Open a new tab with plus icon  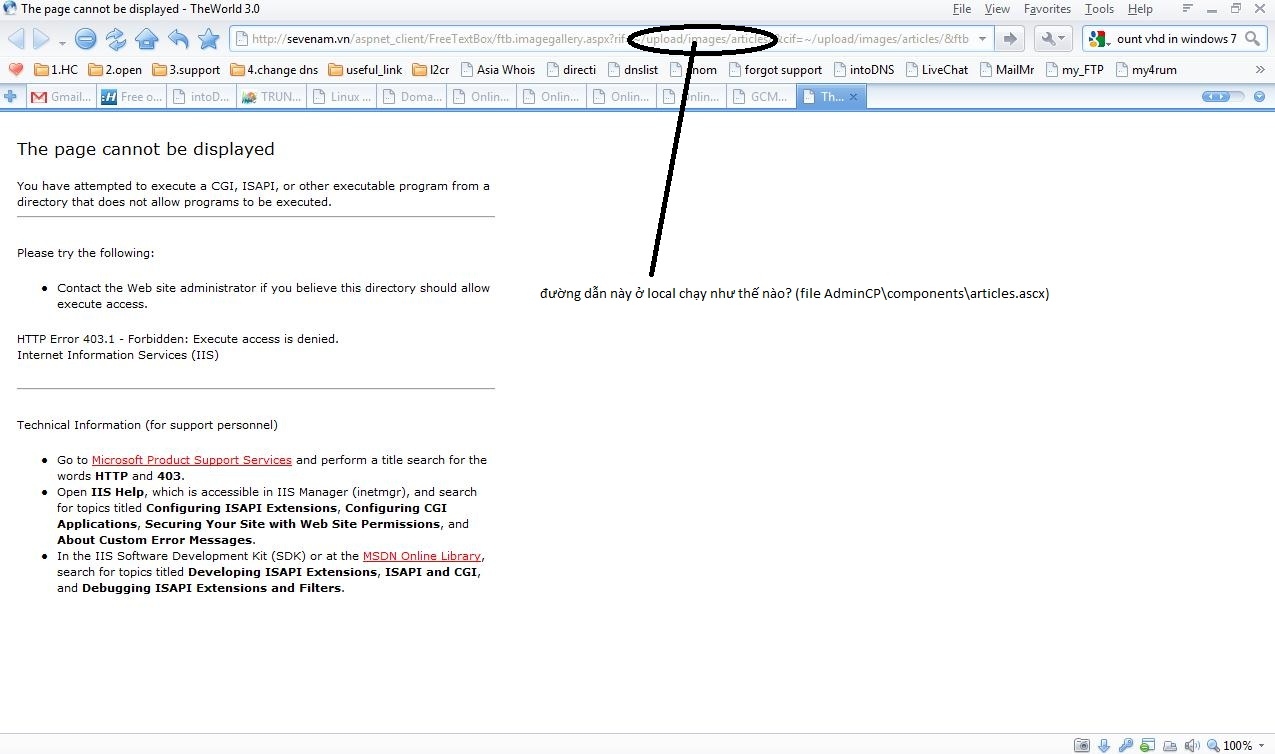[11, 97]
